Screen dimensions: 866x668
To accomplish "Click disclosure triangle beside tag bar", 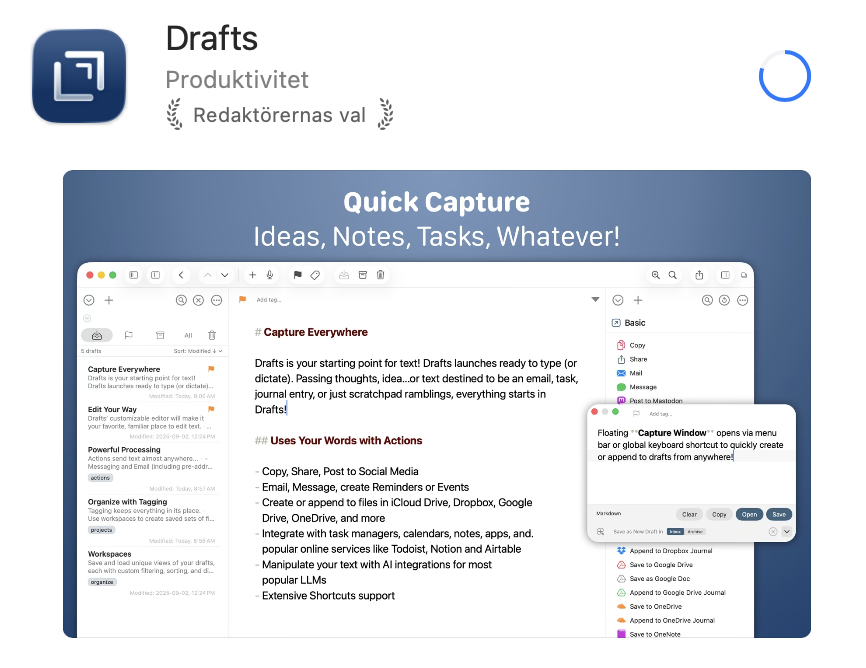I will (596, 300).
